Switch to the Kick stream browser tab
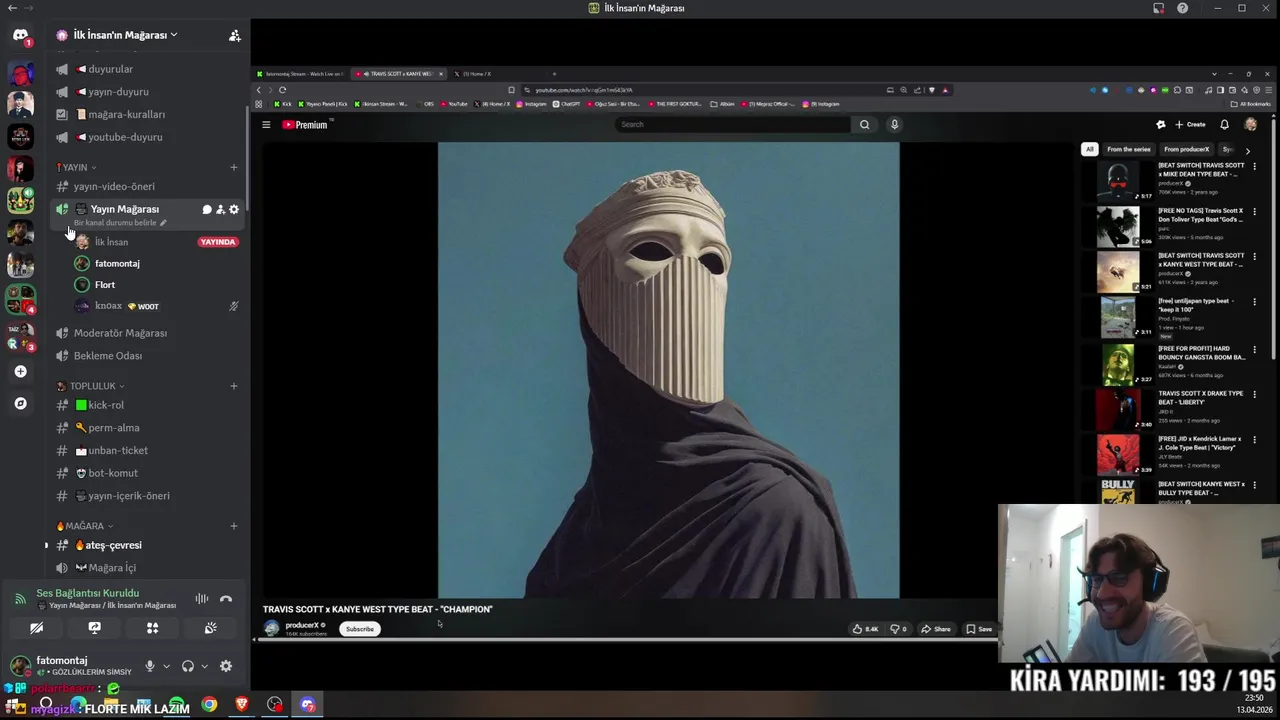 (299, 74)
